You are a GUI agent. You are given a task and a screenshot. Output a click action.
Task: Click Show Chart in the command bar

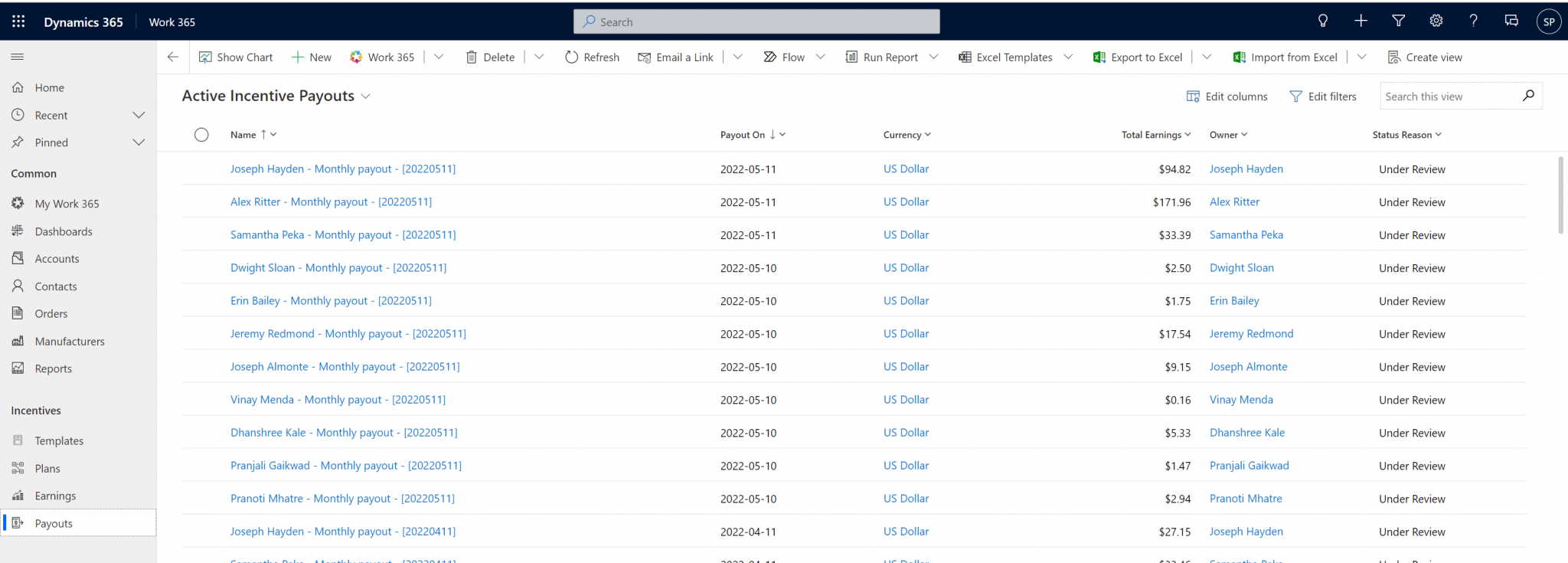[x=236, y=57]
